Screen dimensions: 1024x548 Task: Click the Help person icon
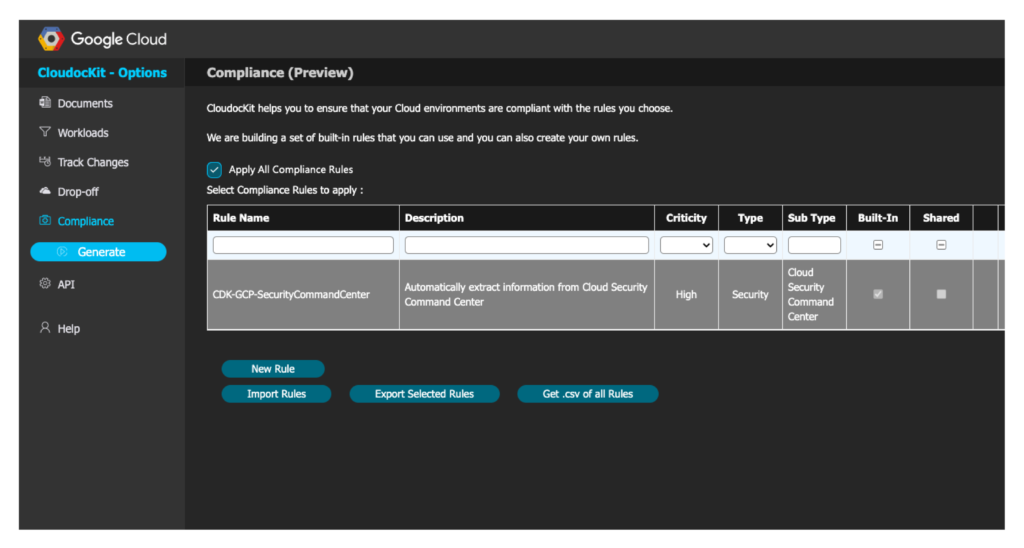[45, 327]
